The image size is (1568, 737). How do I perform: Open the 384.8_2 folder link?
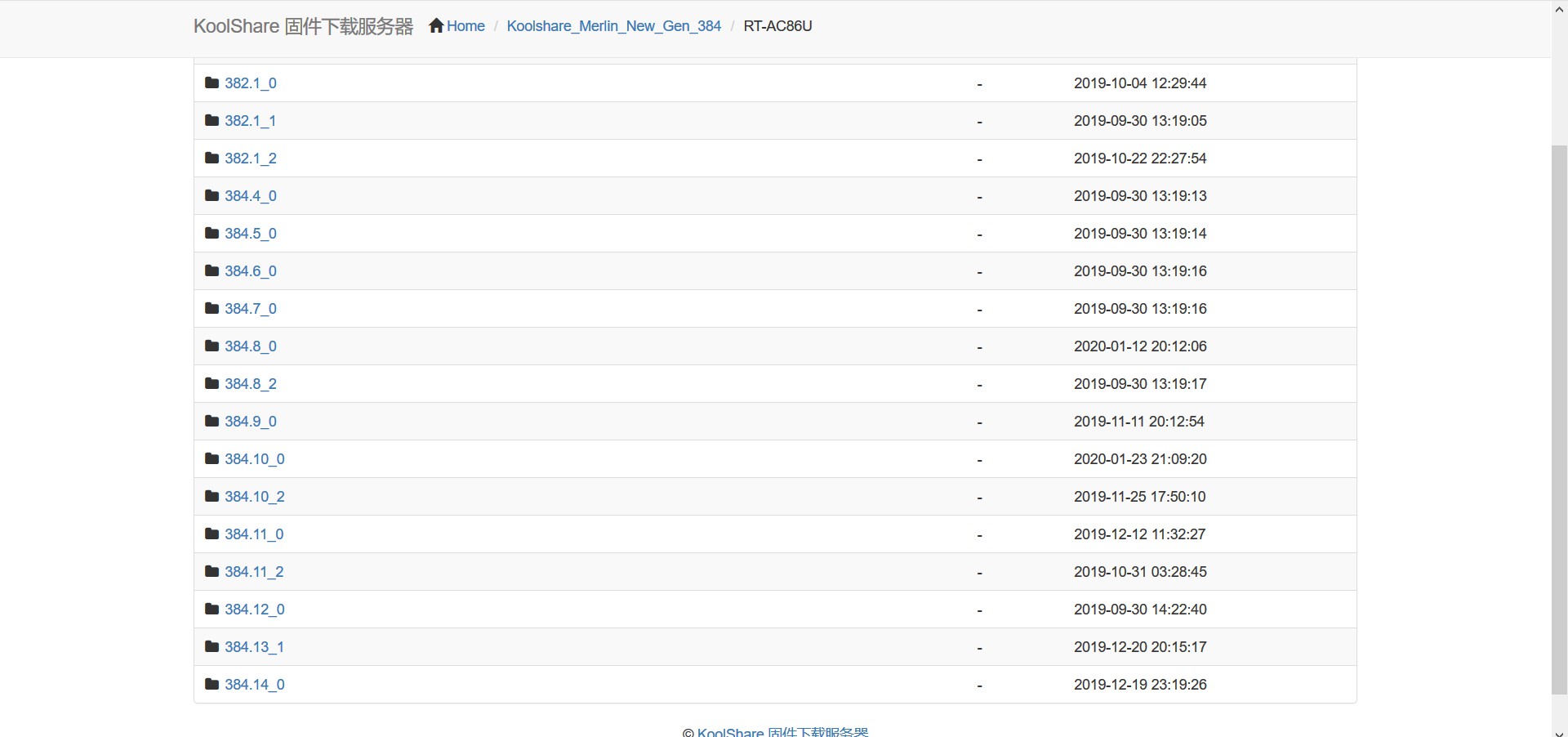point(251,384)
